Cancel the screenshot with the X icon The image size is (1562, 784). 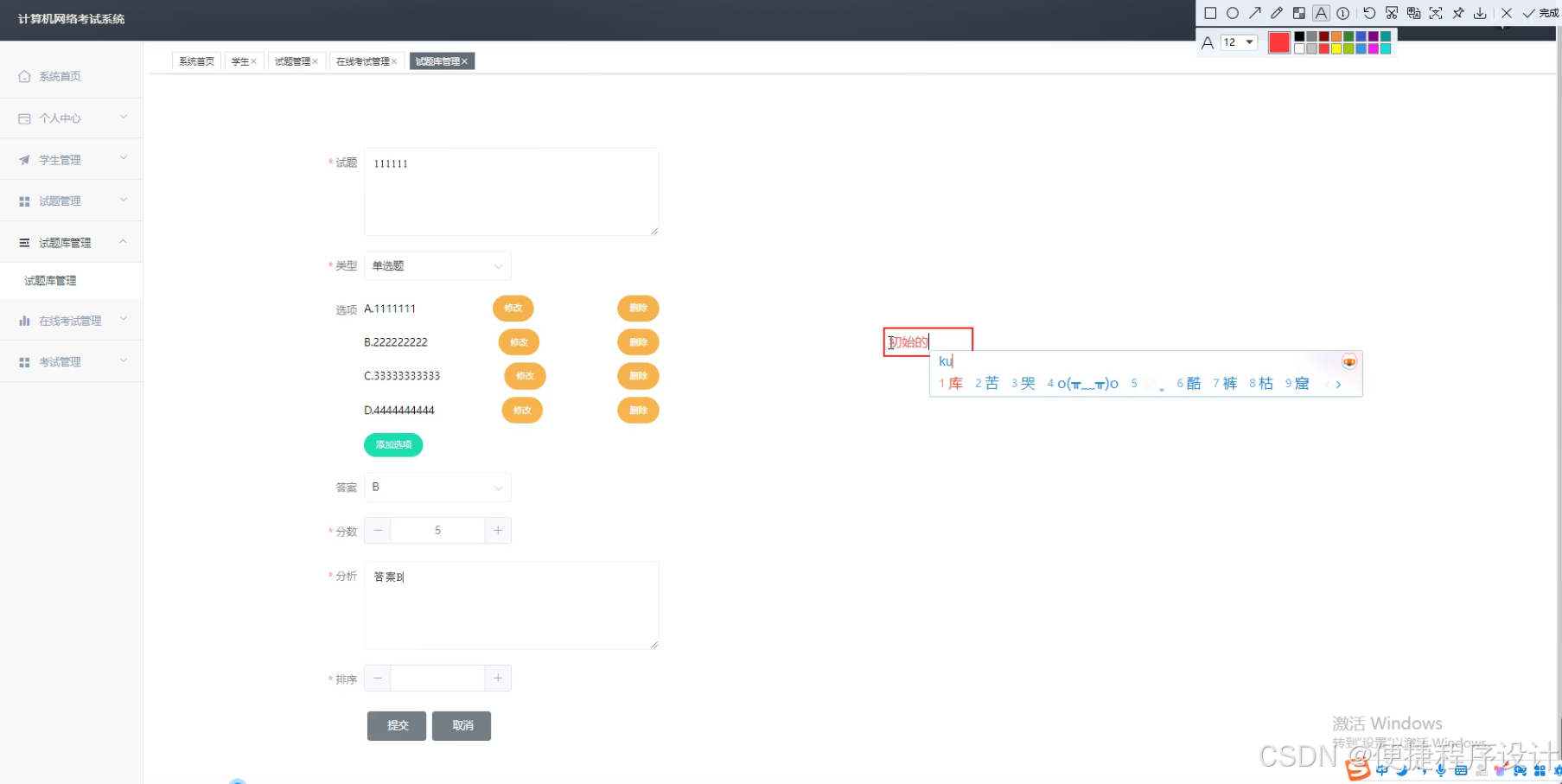[x=1507, y=13]
